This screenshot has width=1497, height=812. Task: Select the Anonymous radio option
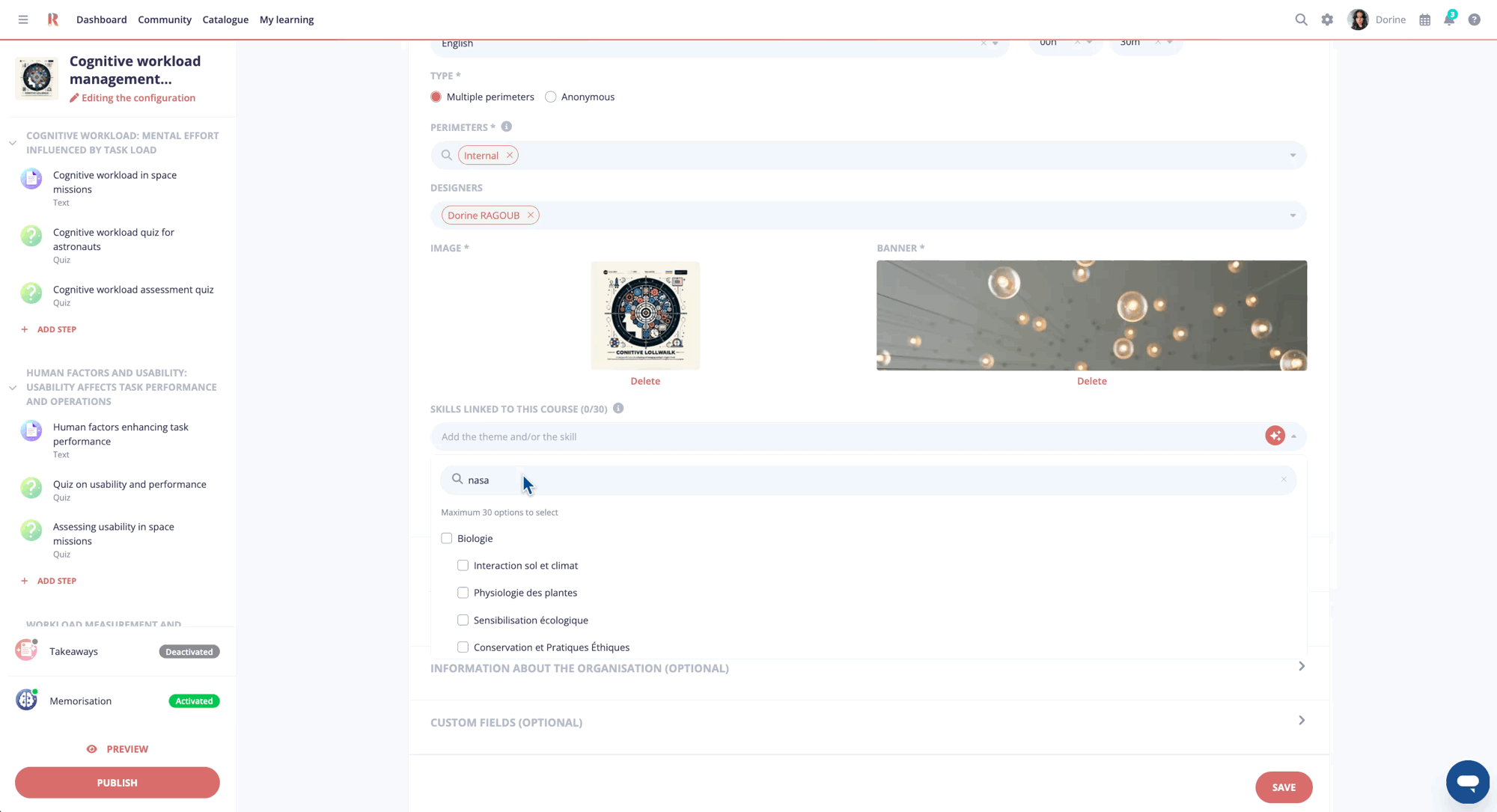pyautogui.click(x=551, y=97)
